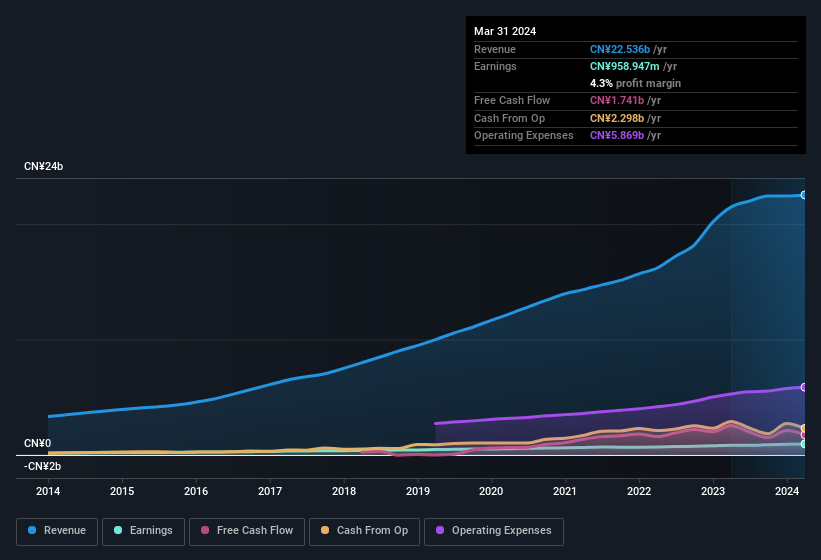The width and height of the screenshot is (821, 560).
Task: Click the blue Revenue legend dot
Action: pyautogui.click(x=32, y=530)
